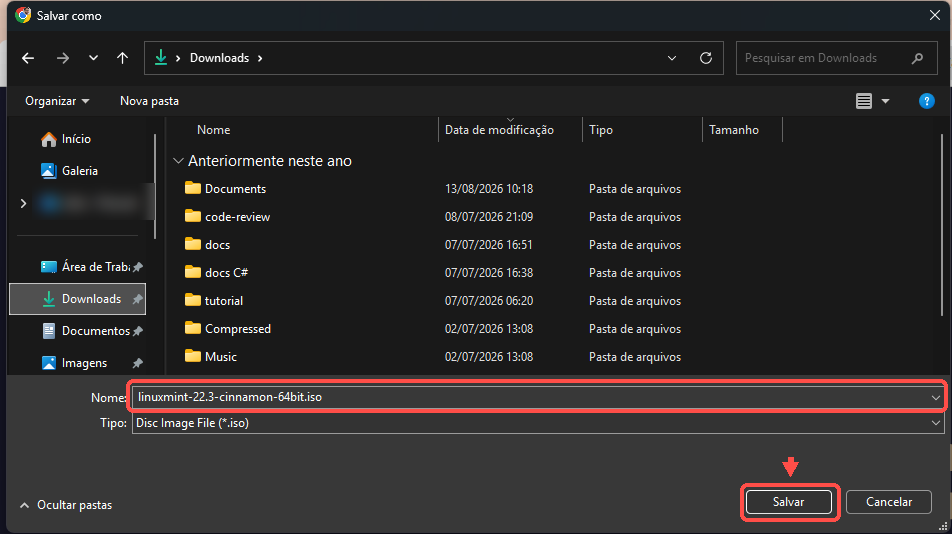Viewport: 952px width, 534px height.
Task: Click pin icon beside Imagens sidebar item
Action: [138, 363]
